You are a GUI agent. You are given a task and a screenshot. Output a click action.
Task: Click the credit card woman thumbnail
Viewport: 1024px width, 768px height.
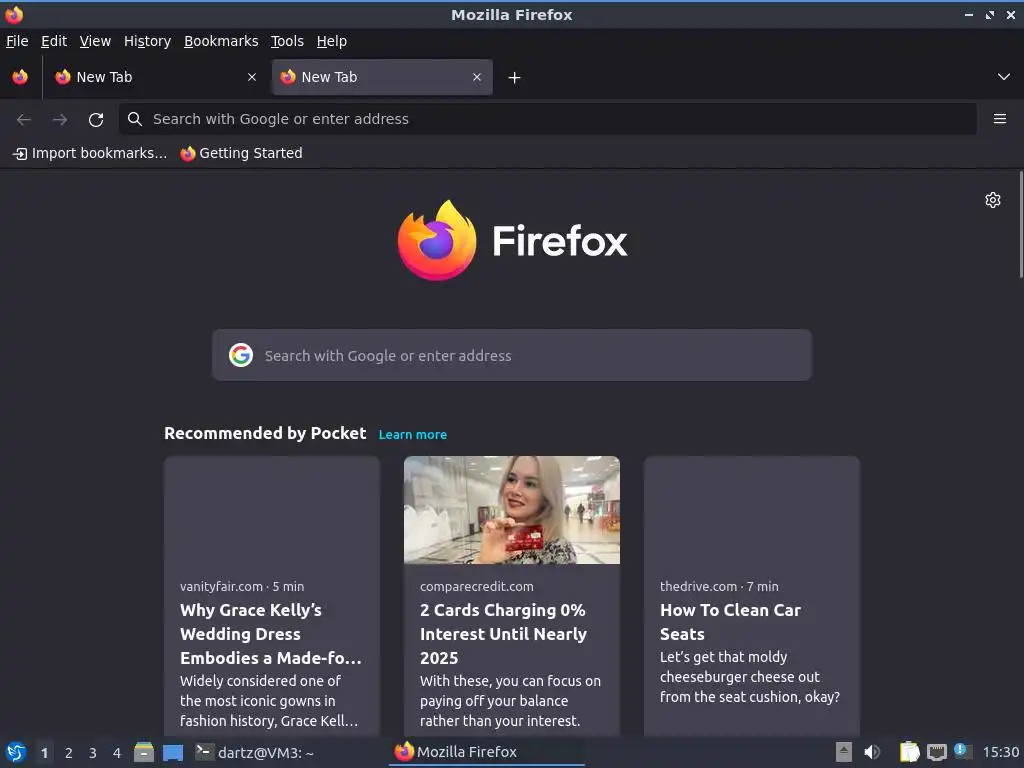512,510
